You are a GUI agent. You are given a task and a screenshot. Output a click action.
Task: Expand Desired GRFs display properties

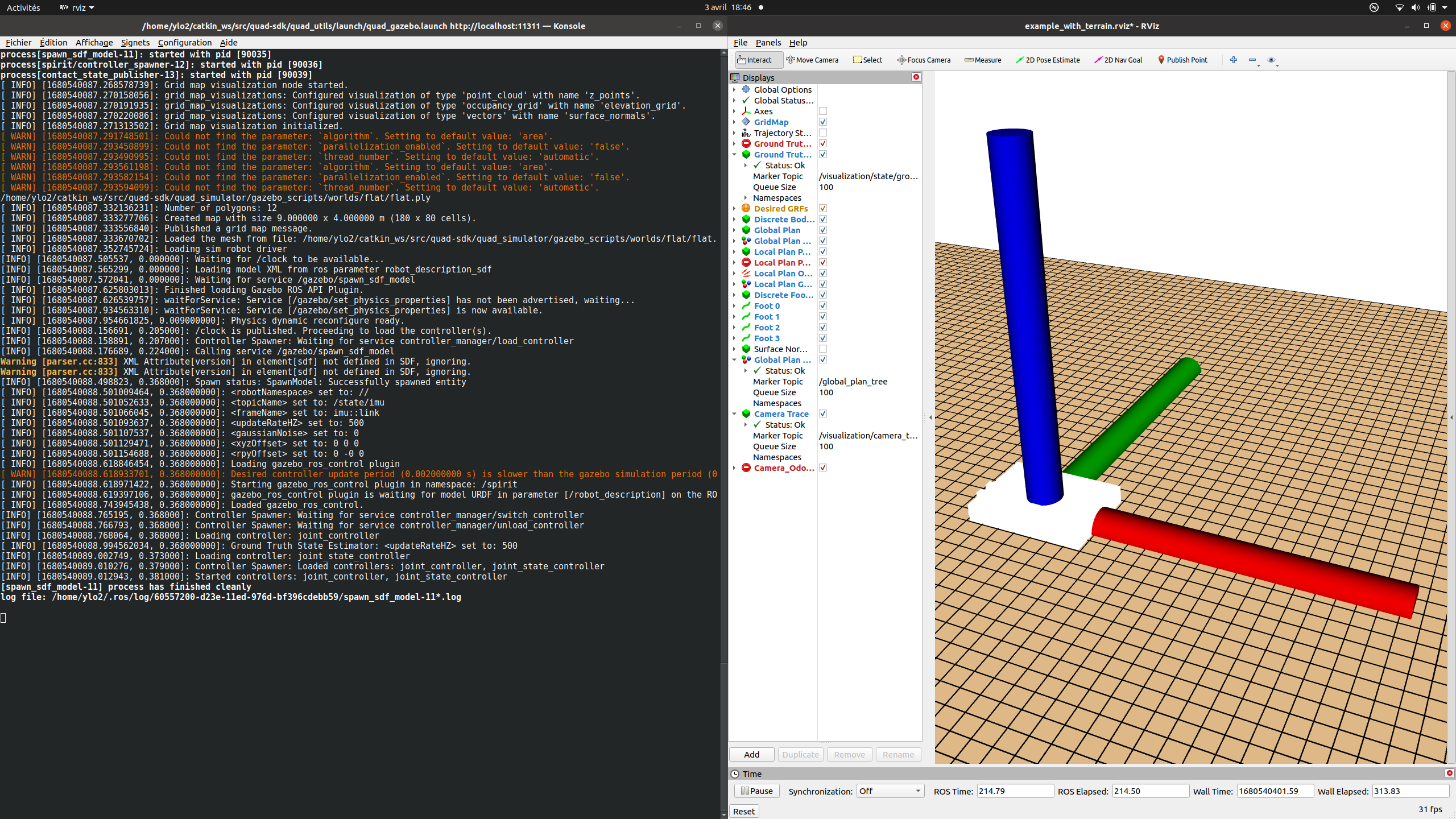tap(734, 208)
